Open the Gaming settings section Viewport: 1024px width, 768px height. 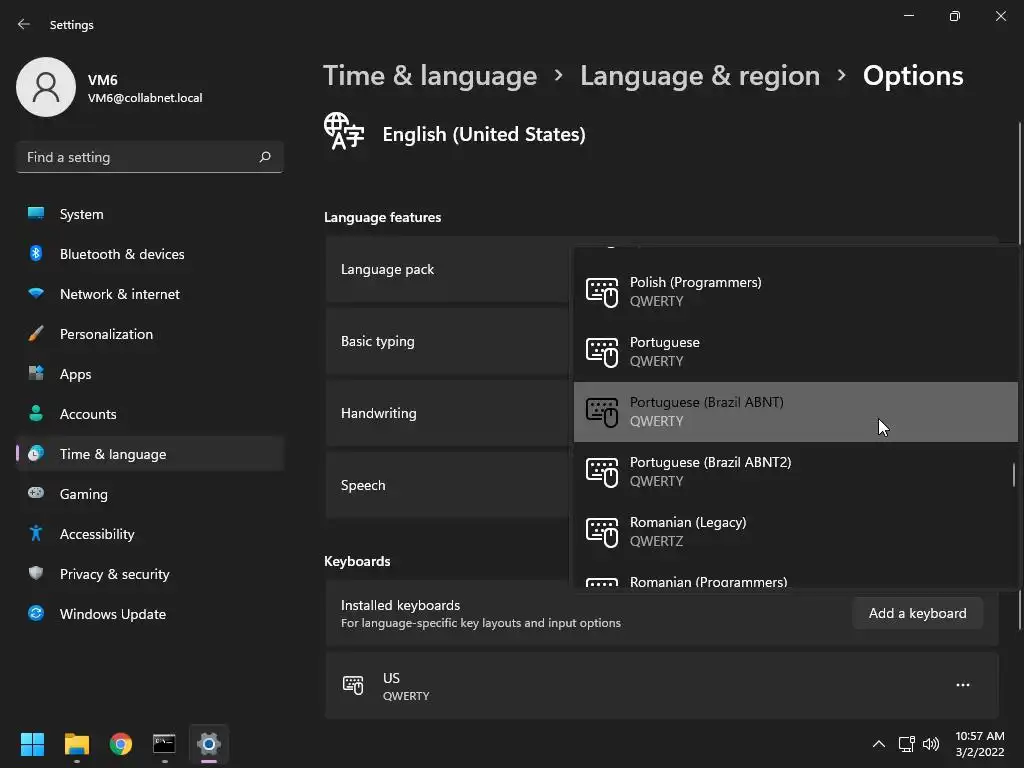click(x=84, y=494)
